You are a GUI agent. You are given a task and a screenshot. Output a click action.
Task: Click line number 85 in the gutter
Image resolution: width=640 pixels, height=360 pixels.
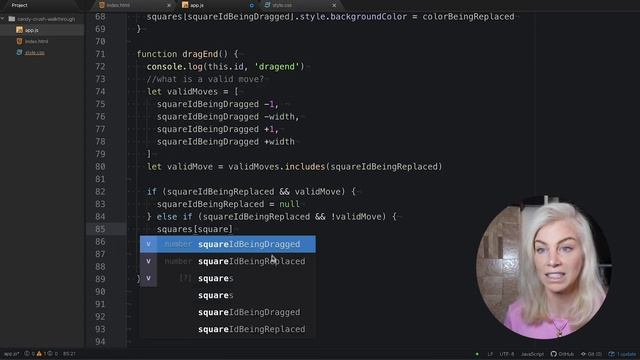pos(100,229)
